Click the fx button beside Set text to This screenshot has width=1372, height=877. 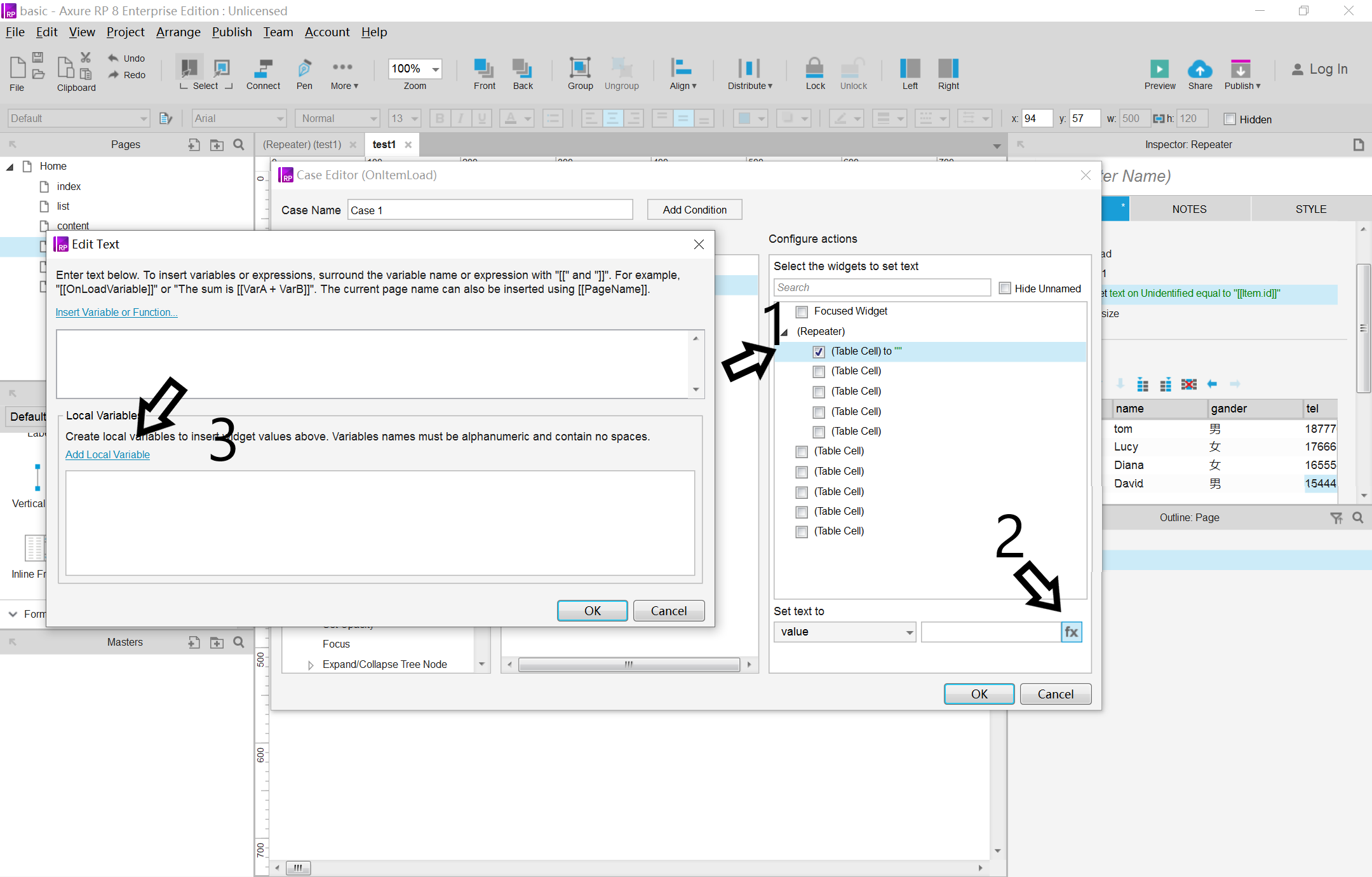pyautogui.click(x=1071, y=632)
